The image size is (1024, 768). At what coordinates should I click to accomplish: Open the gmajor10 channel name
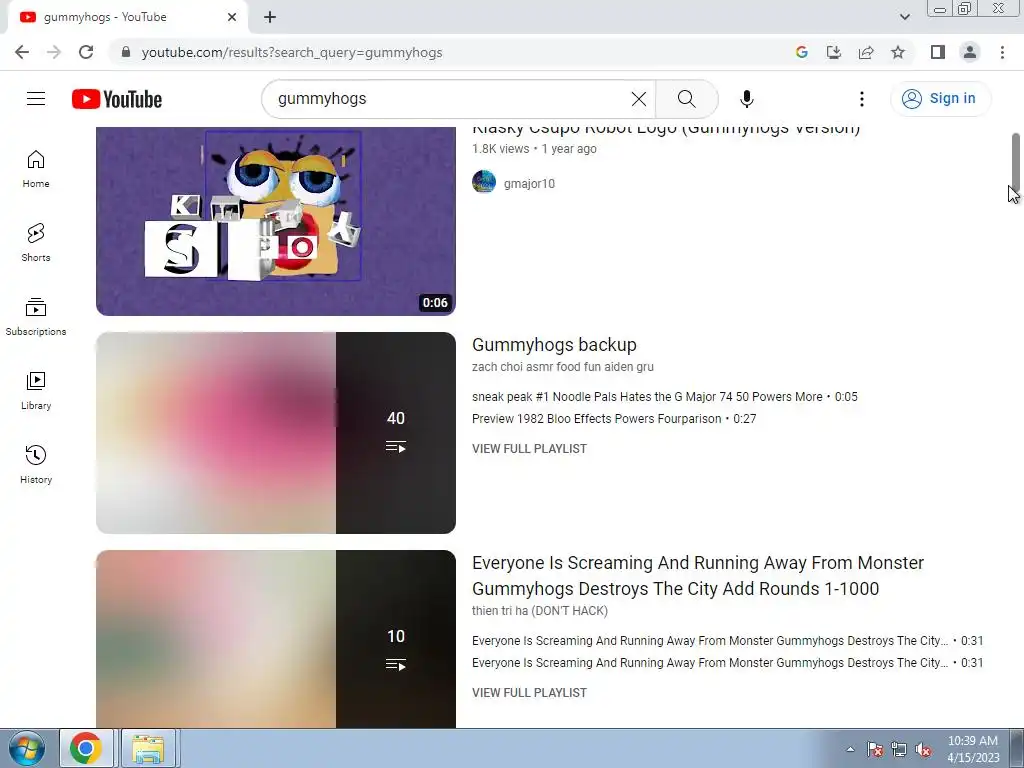point(529,184)
